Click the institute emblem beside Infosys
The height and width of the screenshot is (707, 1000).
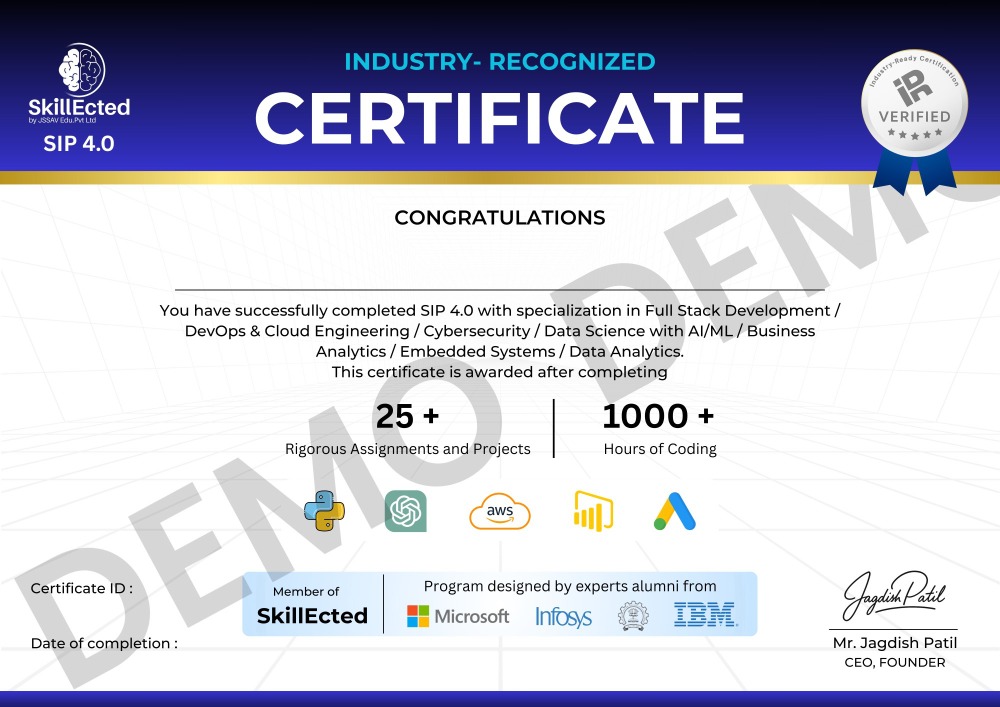pos(631,616)
